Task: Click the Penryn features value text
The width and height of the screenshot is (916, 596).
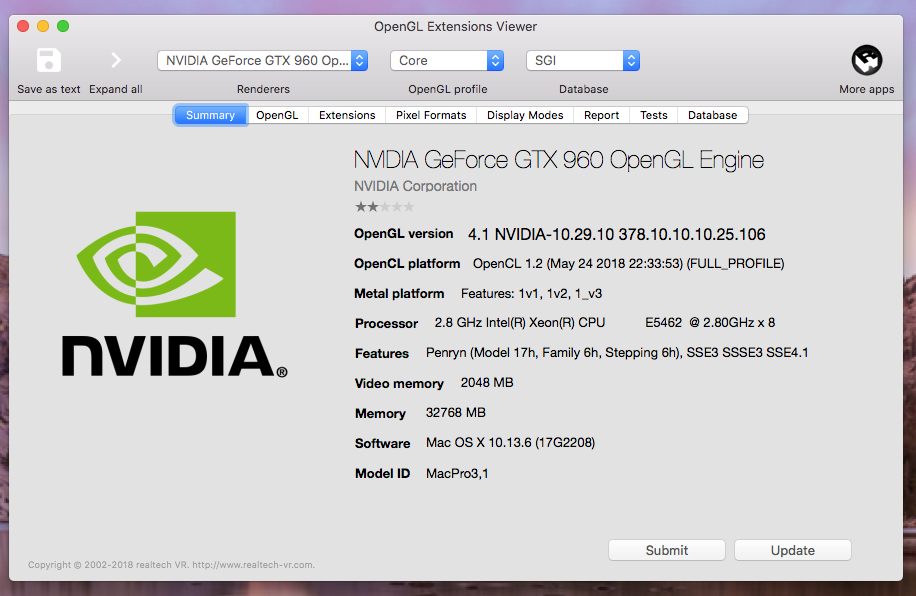Action: [x=617, y=352]
